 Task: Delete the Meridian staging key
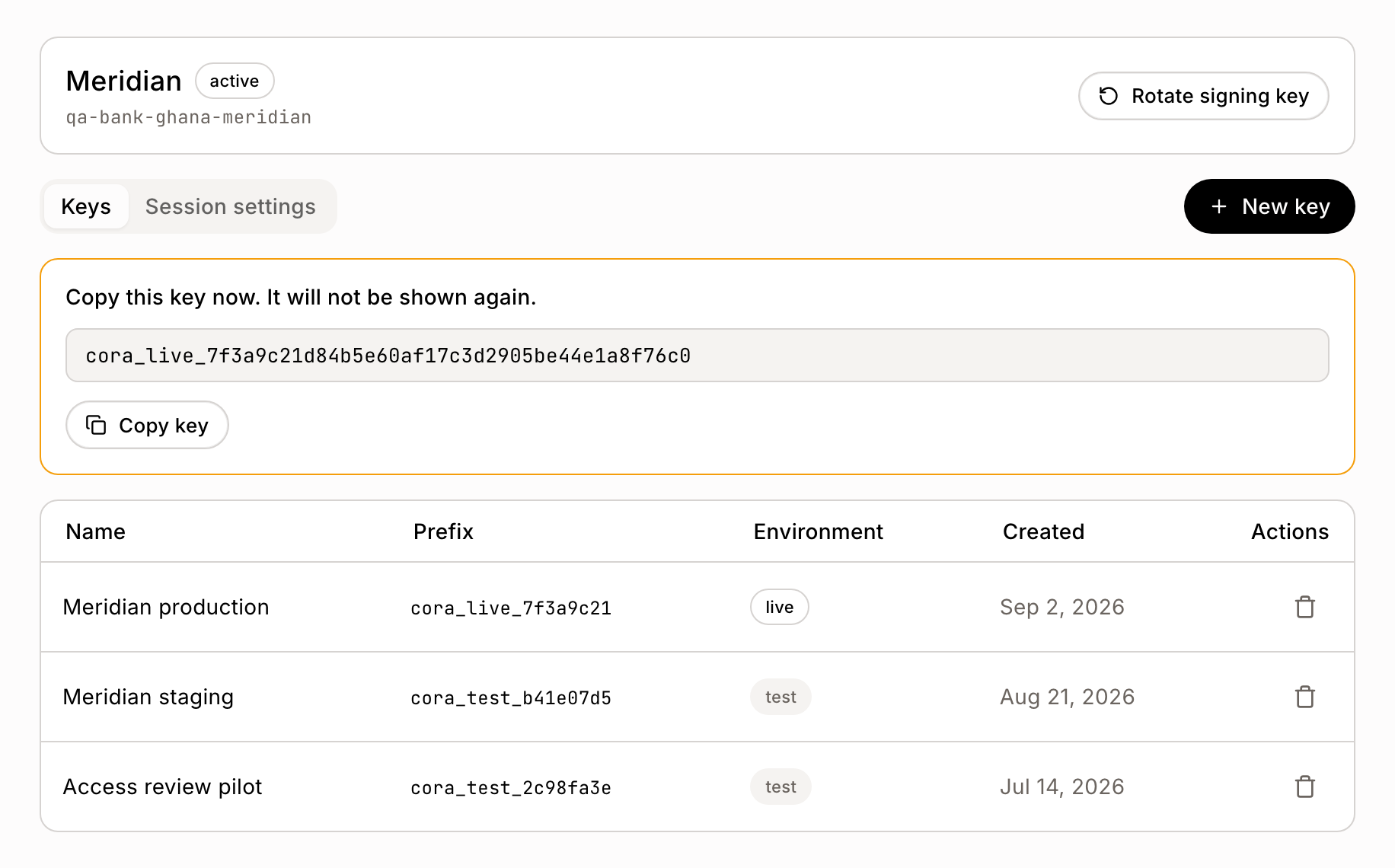1305,697
